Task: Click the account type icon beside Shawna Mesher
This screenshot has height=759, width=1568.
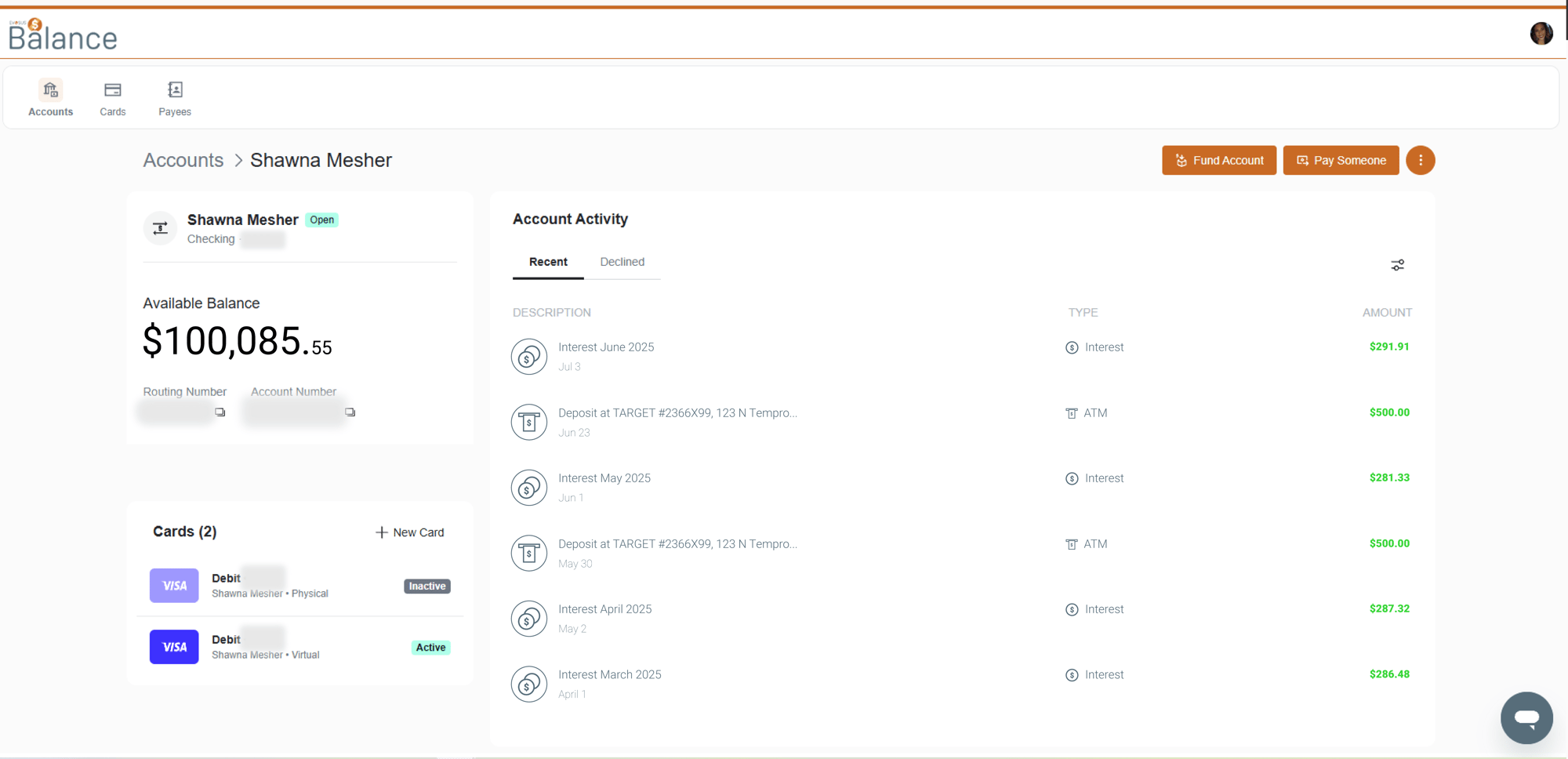Action: click(160, 228)
